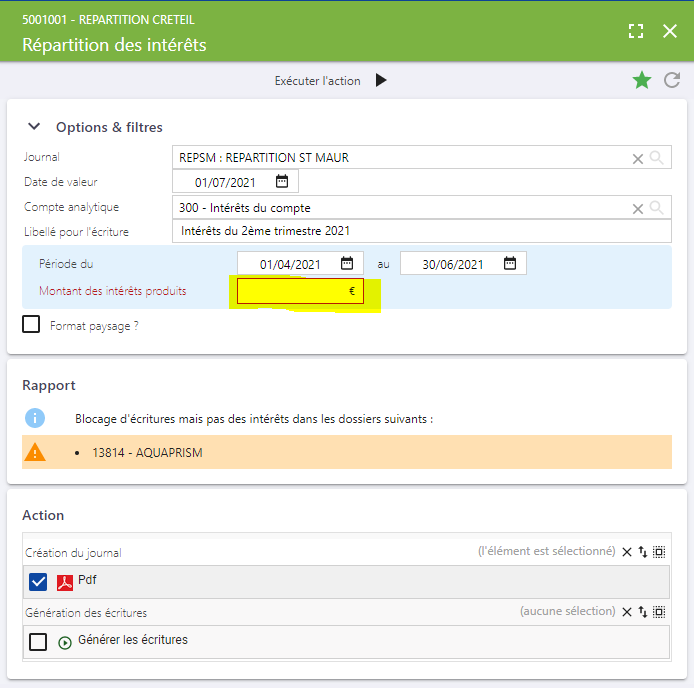The height and width of the screenshot is (688, 694).
Task: Clear the Compte analytique field
Action: point(638,209)
